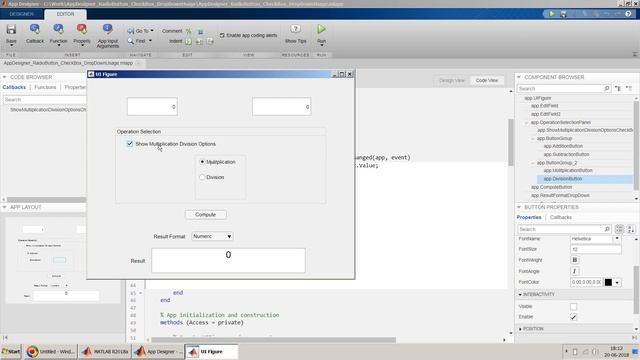This screenshot has width=640, height=360.
Task: Click the quick-access run icon top right
Action: (x=552, y=13)
